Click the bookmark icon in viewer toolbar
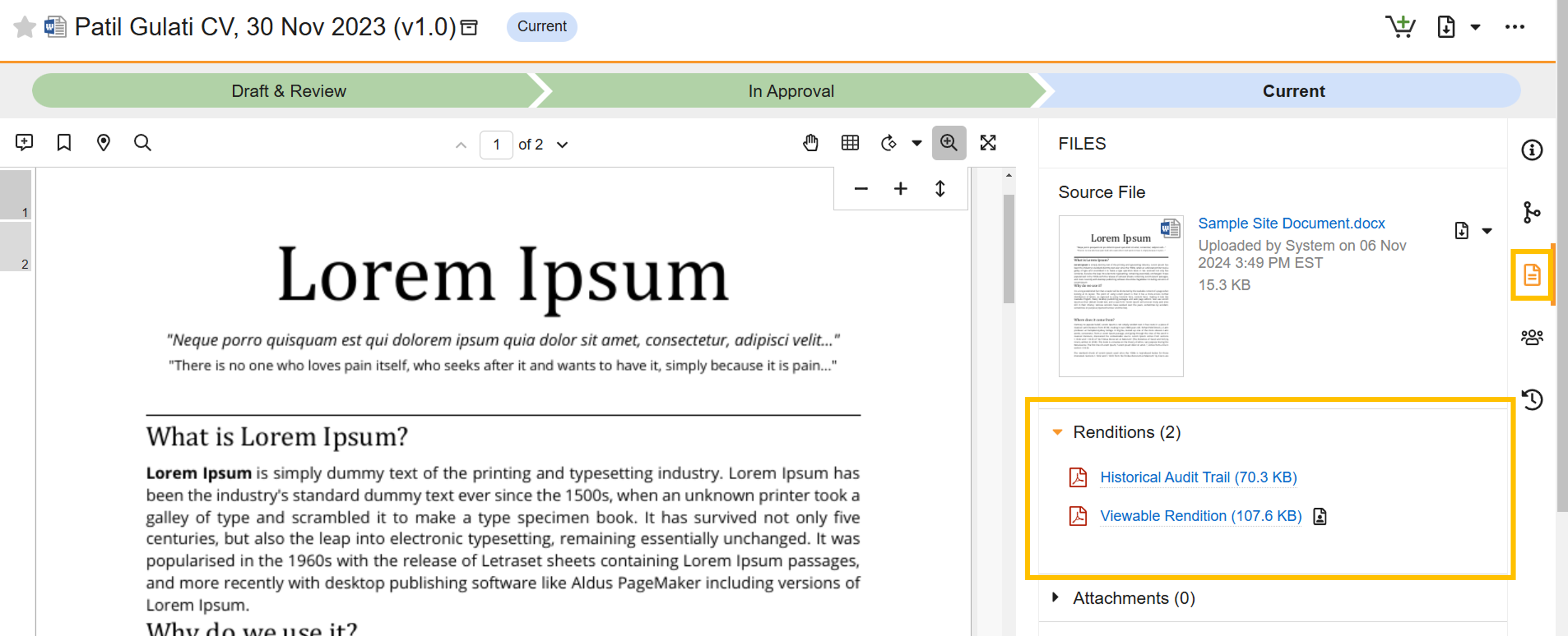 64,143
